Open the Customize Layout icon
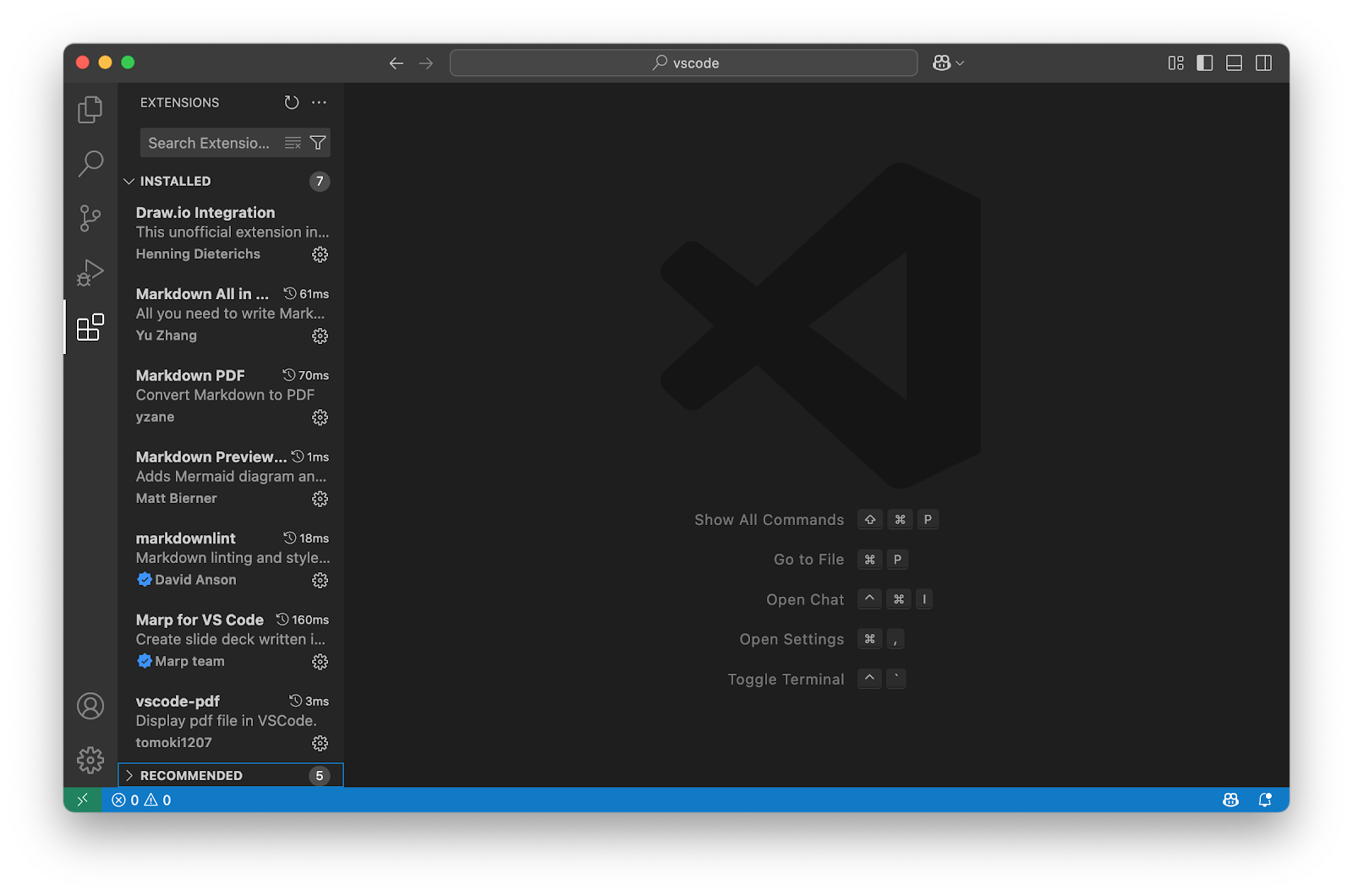 click(x=1175, y=63)
